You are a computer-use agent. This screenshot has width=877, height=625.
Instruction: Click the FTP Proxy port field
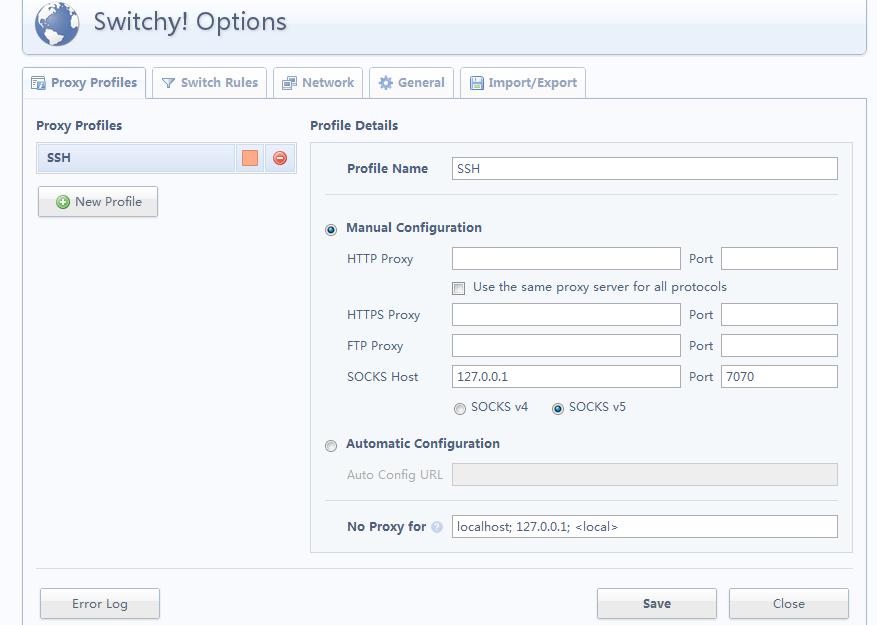coord(779,345)
